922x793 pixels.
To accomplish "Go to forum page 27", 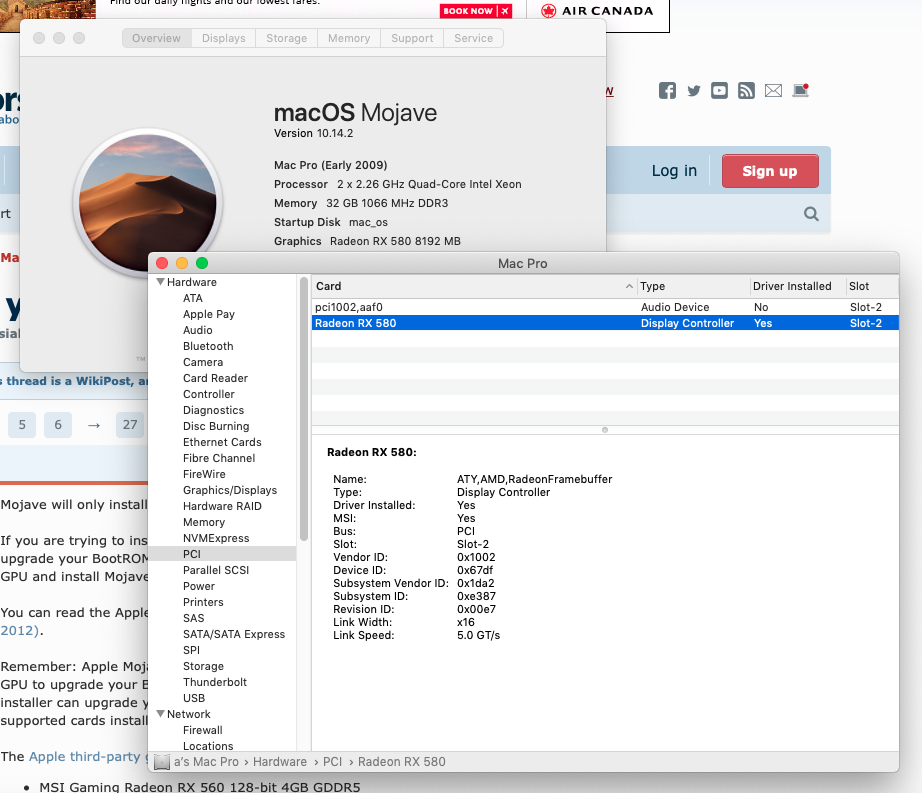I will point(130,424).
